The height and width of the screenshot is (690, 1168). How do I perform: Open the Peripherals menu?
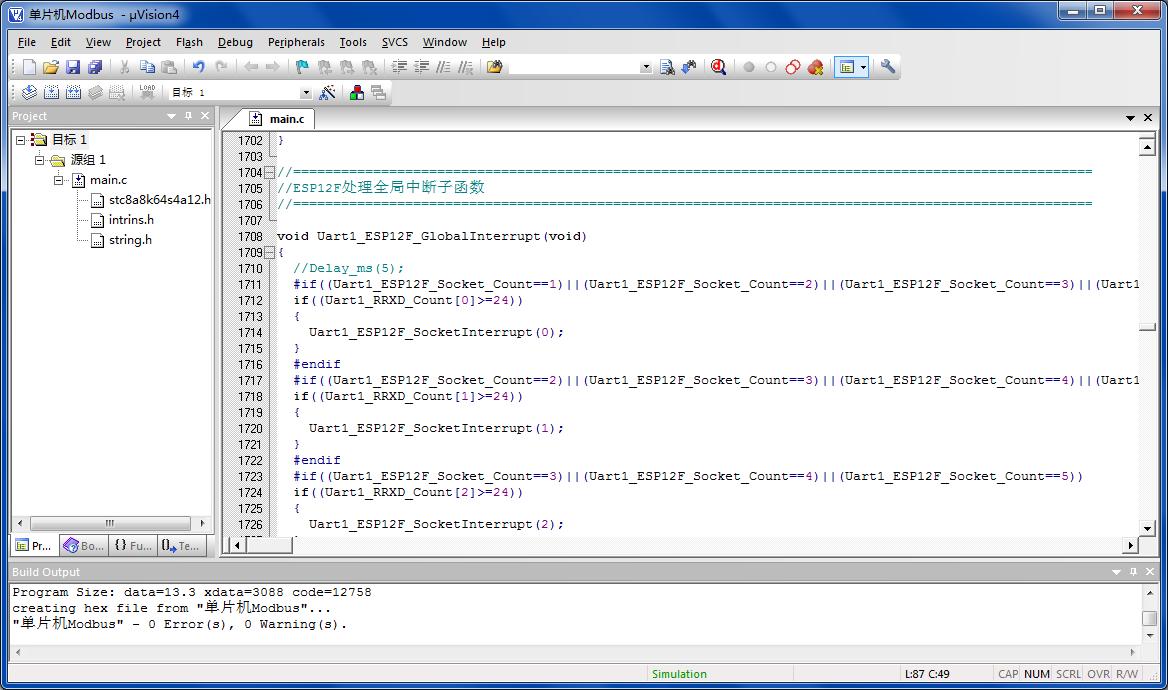coord(296,42)
